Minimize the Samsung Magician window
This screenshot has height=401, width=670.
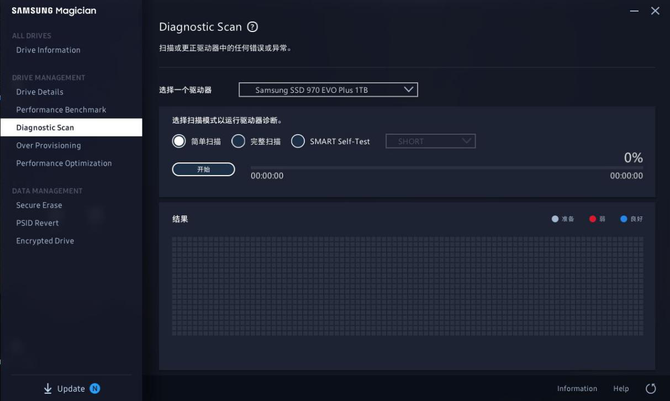pyautogui.click(x=634, y=11)
